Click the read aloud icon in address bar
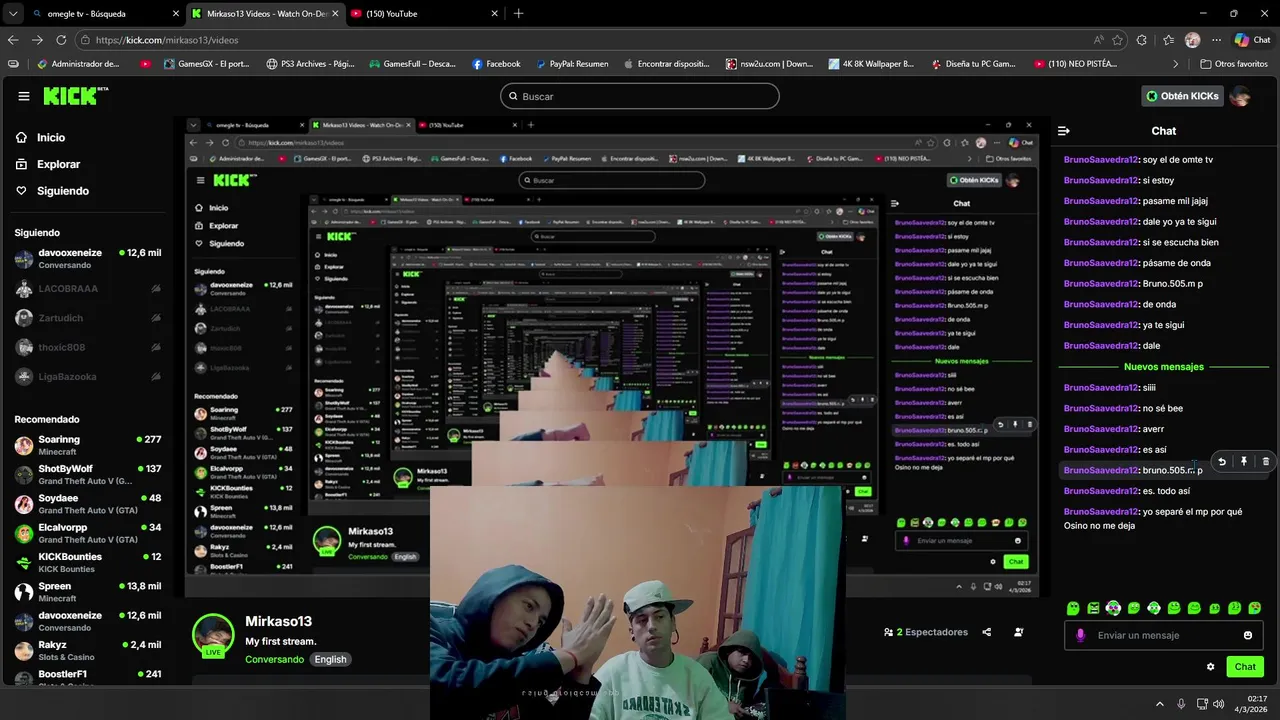This screenshot has height=720, width=1280. (1099, 40)
